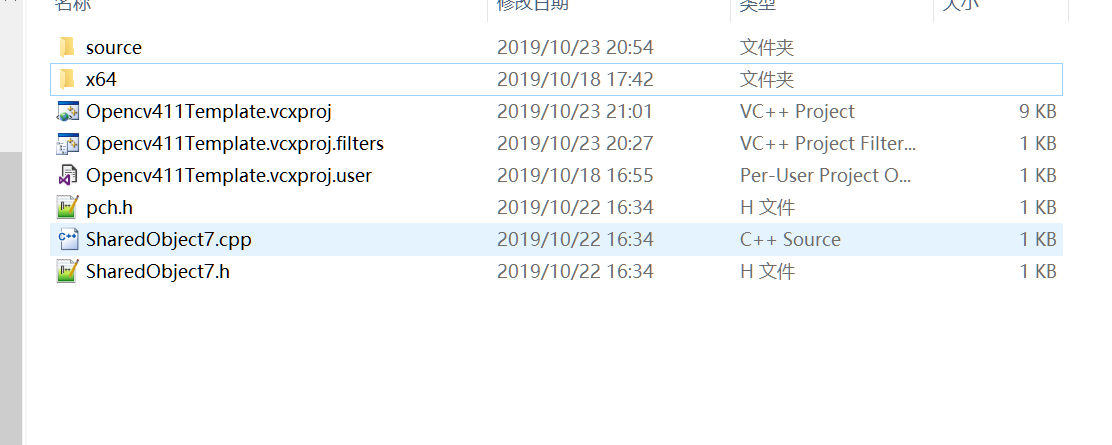Sort by the size column header
The height and width of the screenshot is (445, 1112).
click(960, 6)
